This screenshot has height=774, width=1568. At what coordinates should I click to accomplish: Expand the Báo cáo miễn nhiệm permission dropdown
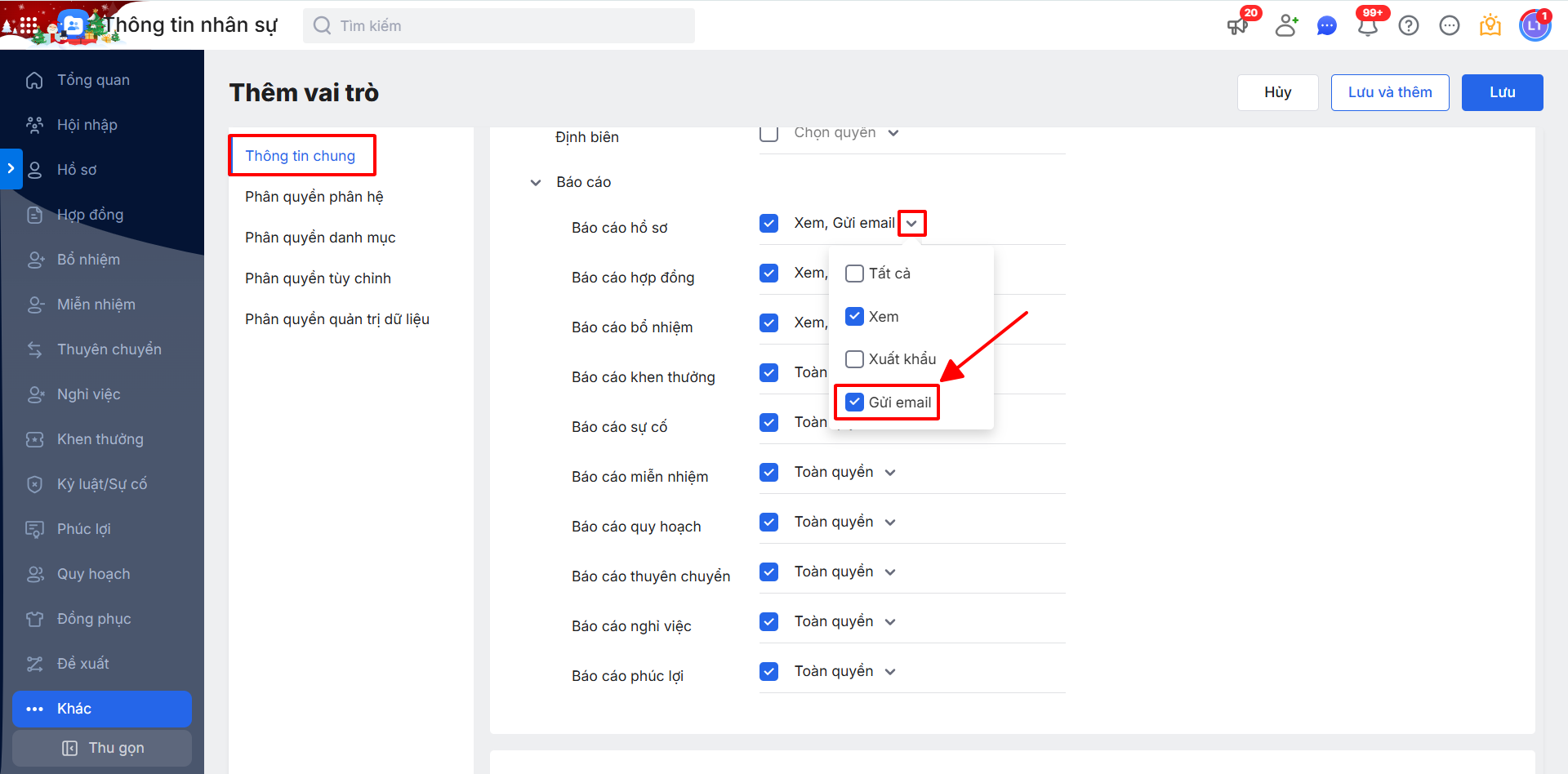point(890,473)
